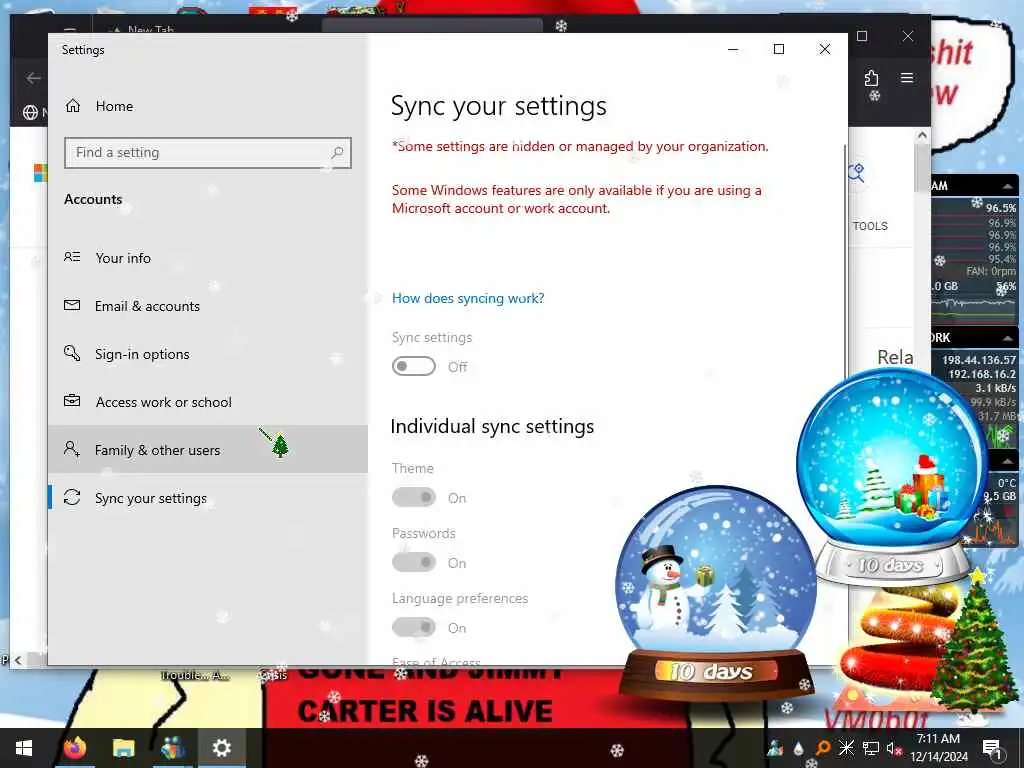This screenshot has width=1024, height=768.
Task: Toggle the Passwords sync switch
Action: 413,562
